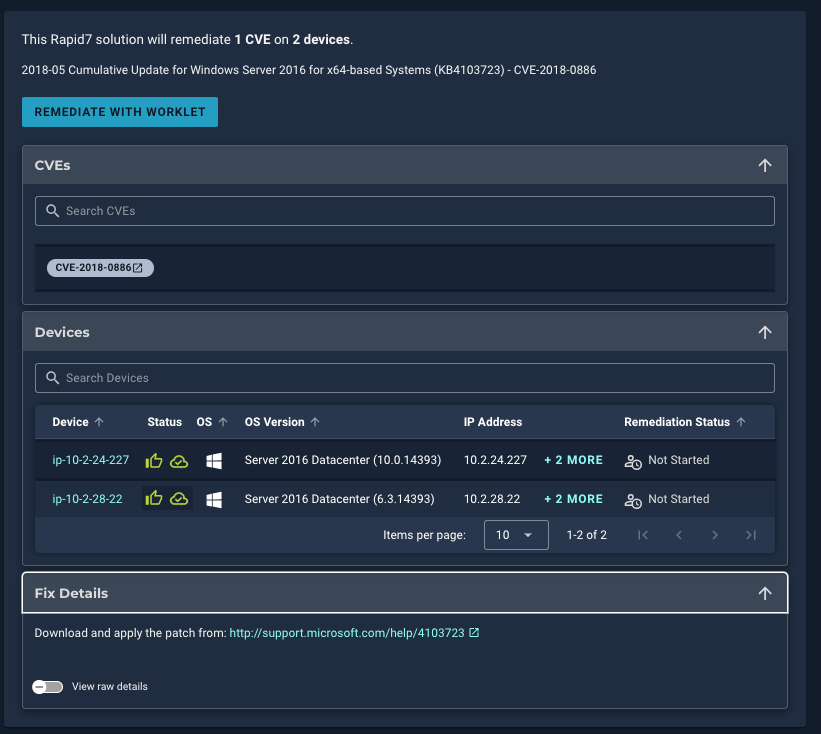This screenshot has height=734, width=821.
Task: Open device ip-10-2-28-22
Action: click(87, 499)
